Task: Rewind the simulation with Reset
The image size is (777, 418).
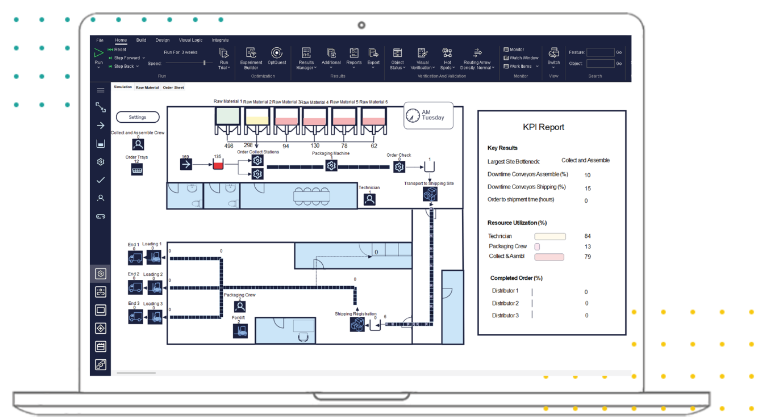Action: click(x=117, y=50)
